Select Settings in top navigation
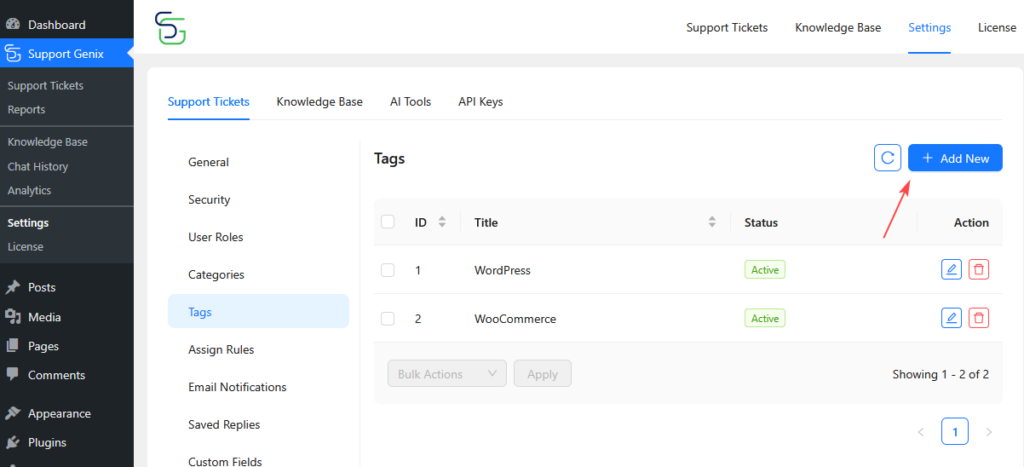This screenshot has width=1024, height=467. point(929,27)
